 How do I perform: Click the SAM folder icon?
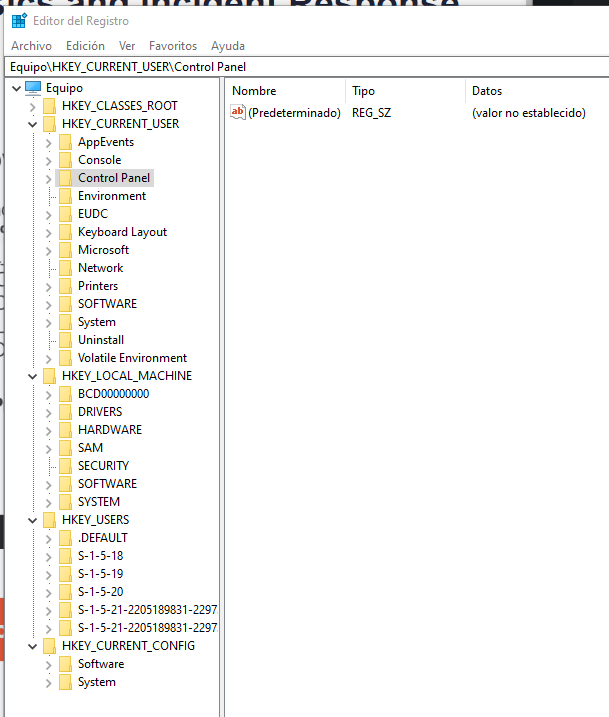tap(65, 448)
